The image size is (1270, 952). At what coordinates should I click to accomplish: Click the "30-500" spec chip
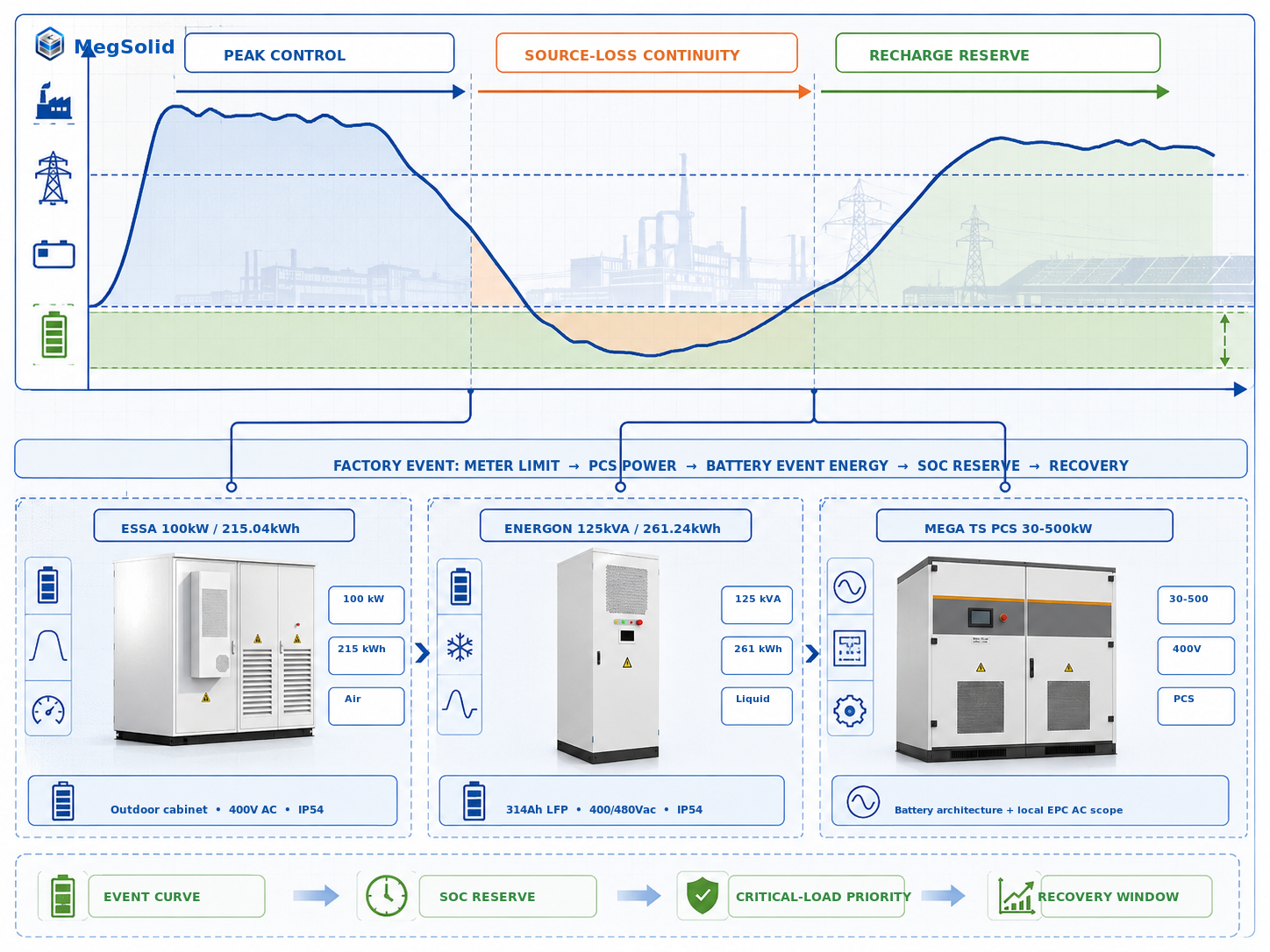tap(1196, 605)
